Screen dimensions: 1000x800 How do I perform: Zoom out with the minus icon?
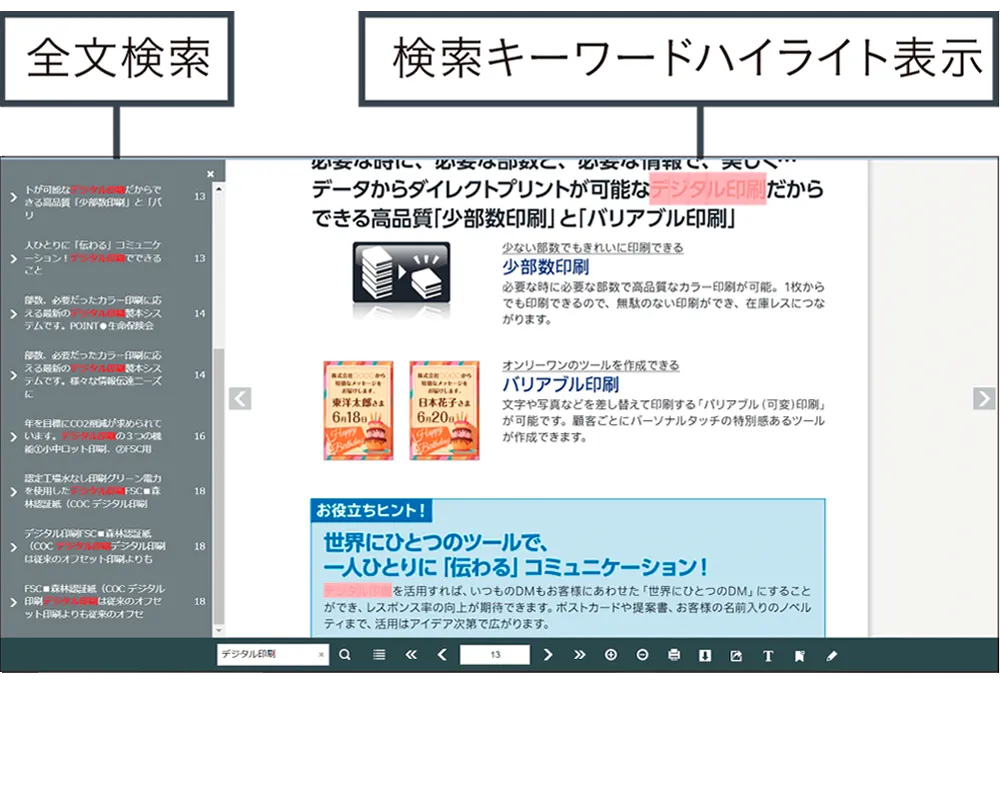click(x=642, y=655)
